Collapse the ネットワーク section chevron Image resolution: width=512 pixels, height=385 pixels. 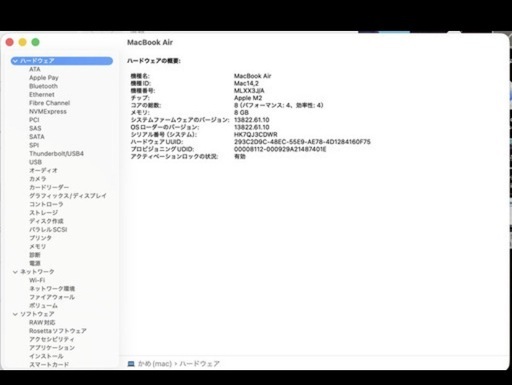pos(15,272)
